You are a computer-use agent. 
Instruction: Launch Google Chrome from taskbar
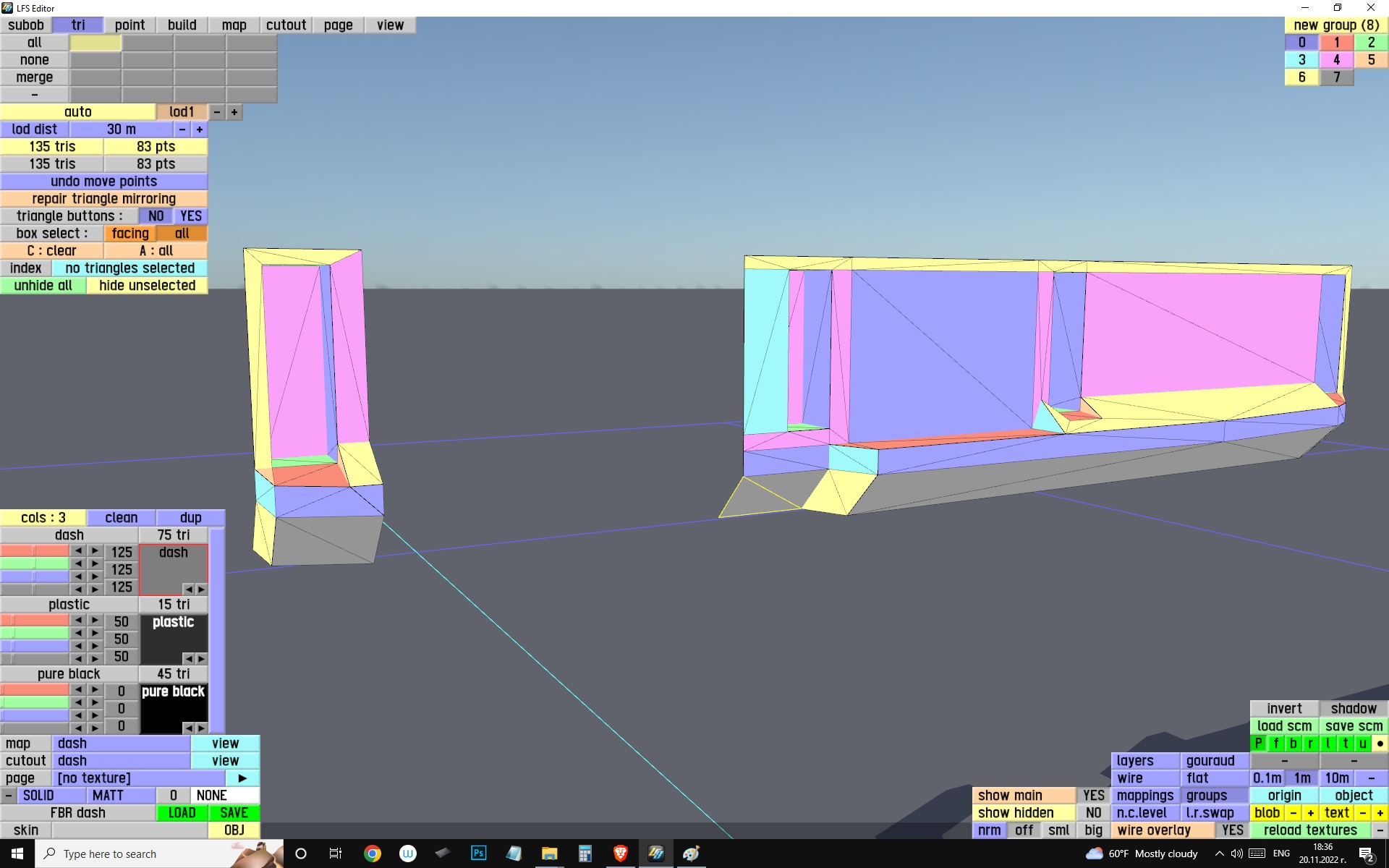click(373, 854)
